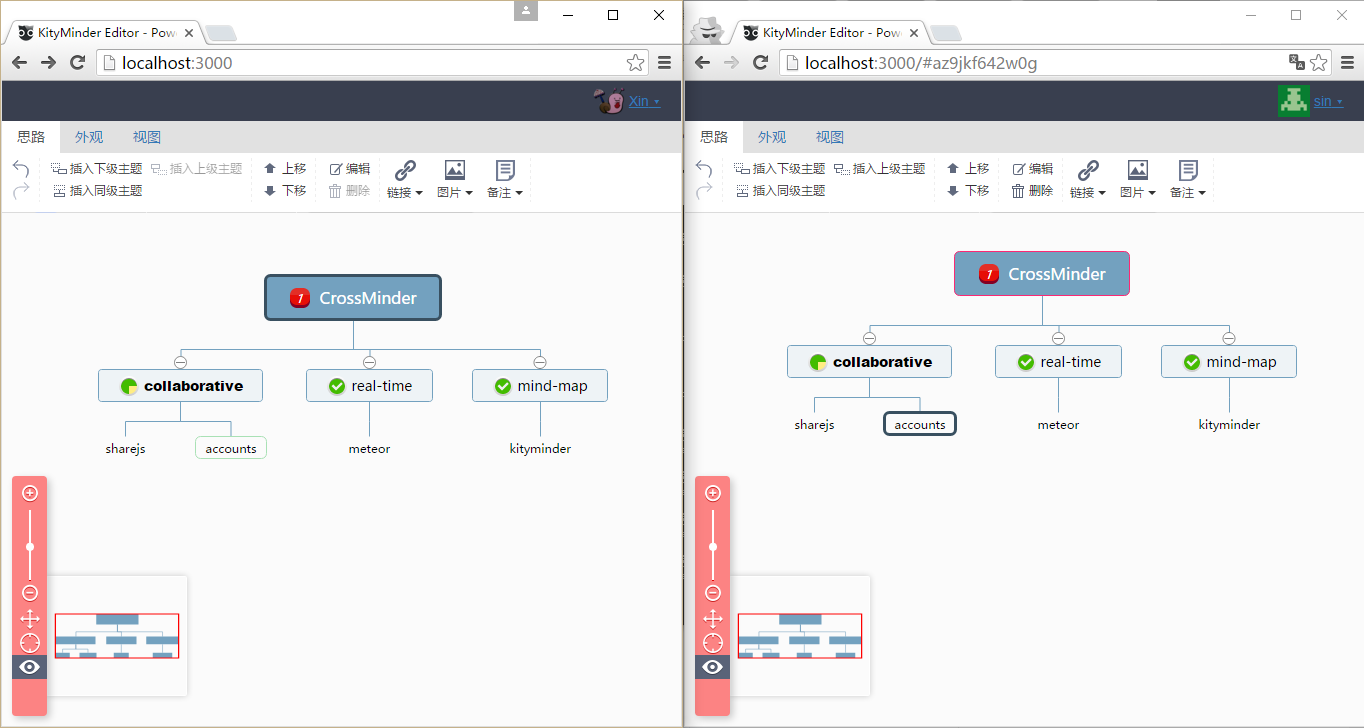Collapse collaborative branch in left window
This screenshot has width=1364, height=728.
click(181, 362)
